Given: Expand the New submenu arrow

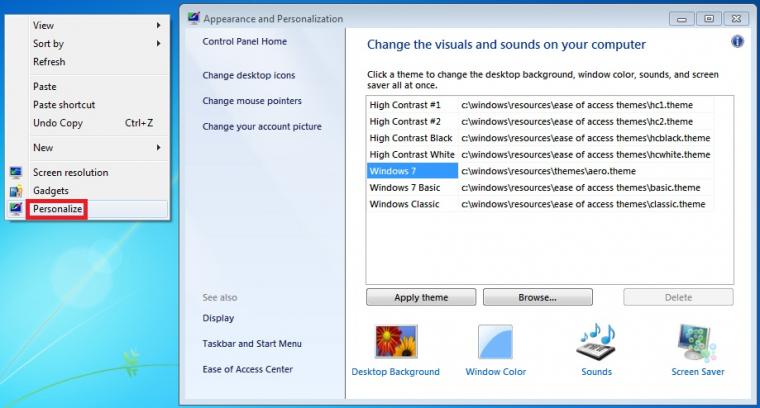Looking at the screenshot, I should click(x=158, y=147).
